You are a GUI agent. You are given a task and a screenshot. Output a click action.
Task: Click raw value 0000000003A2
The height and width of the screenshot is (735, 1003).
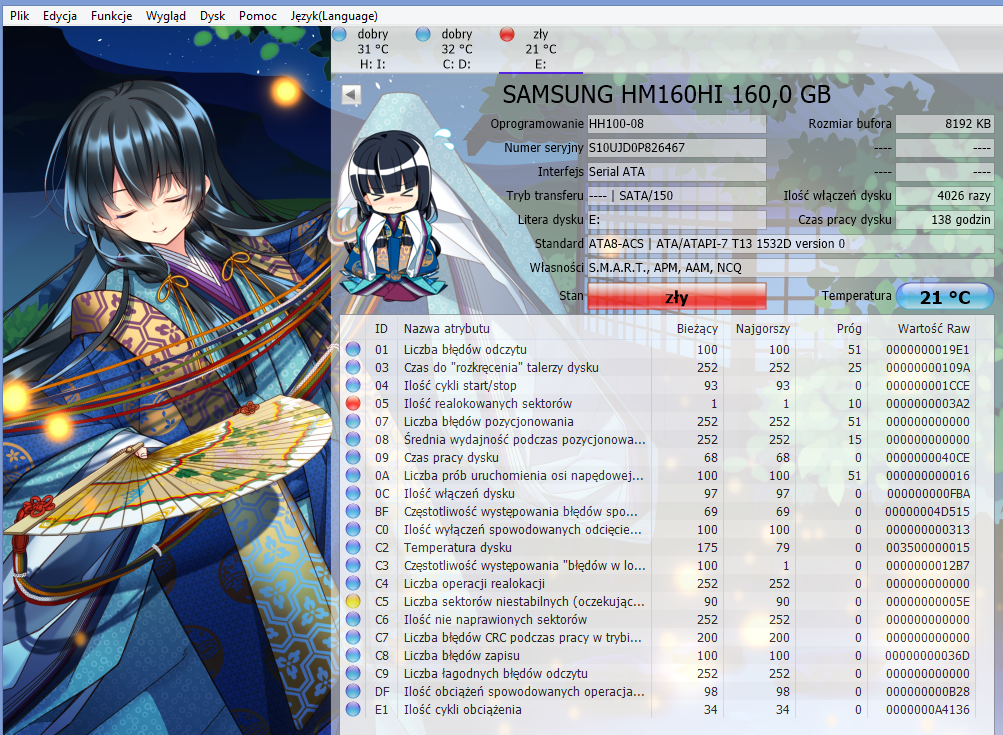928,404
